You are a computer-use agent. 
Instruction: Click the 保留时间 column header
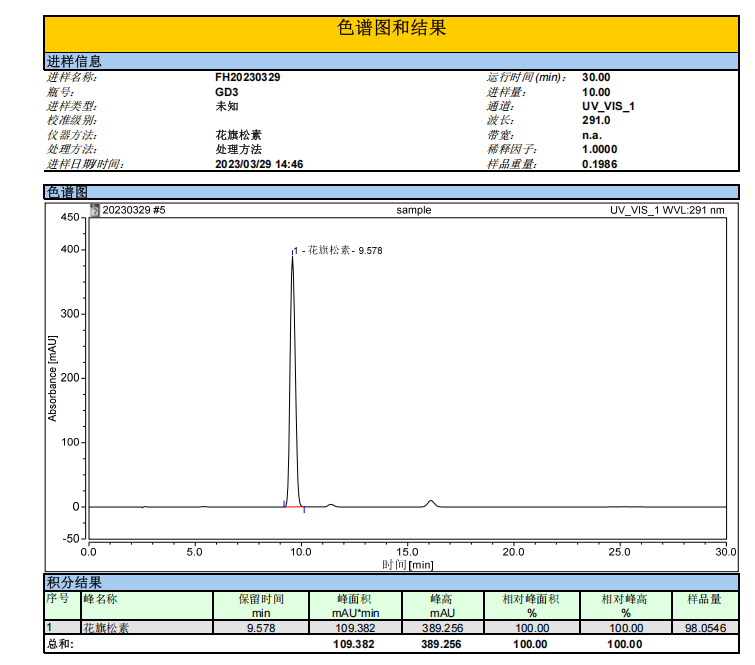(x=261, y=605)
